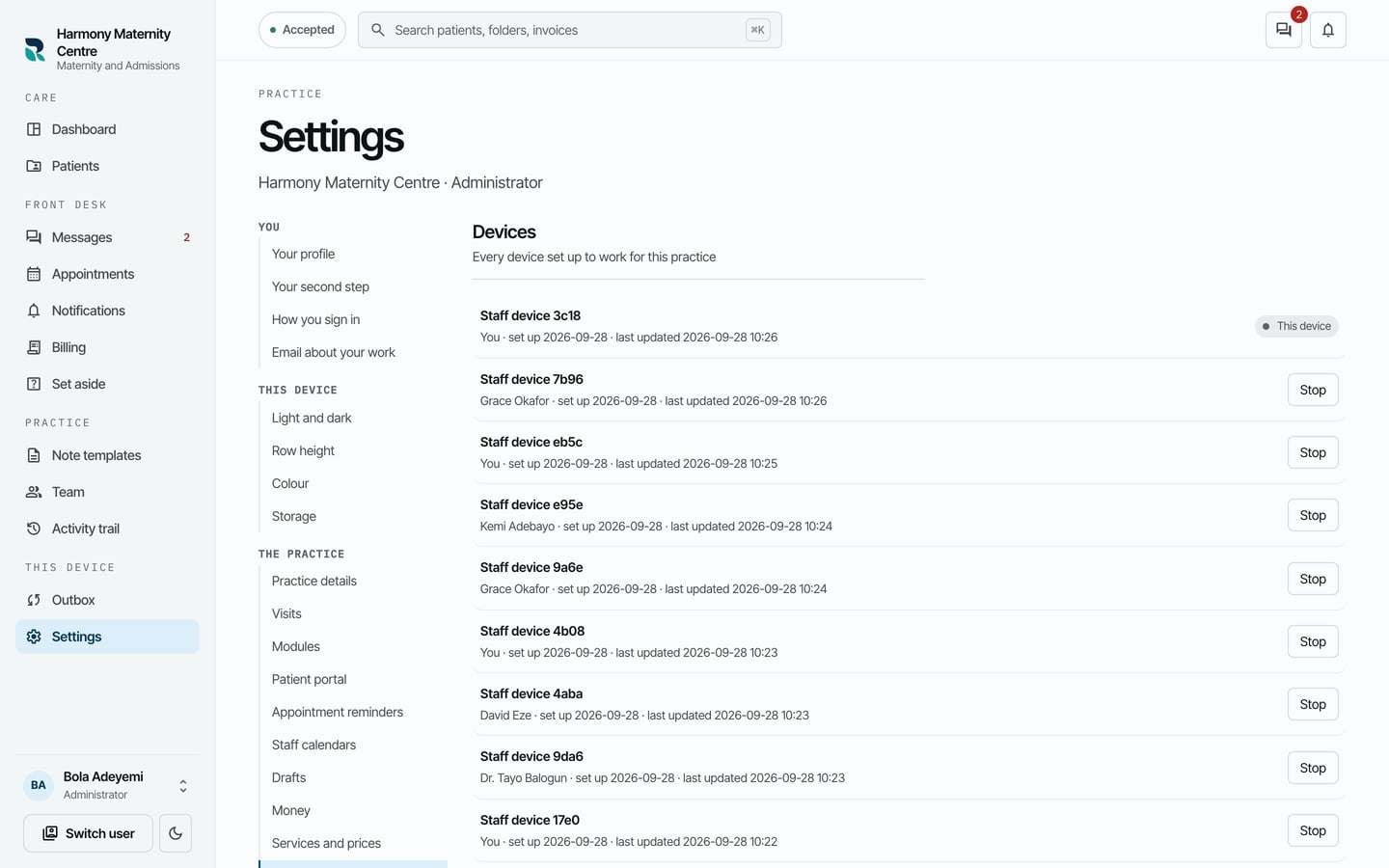This screenshot has height=868, width=1389.
Task: Focus the search patients, folders, invoices field
Action: pos(569,30)
